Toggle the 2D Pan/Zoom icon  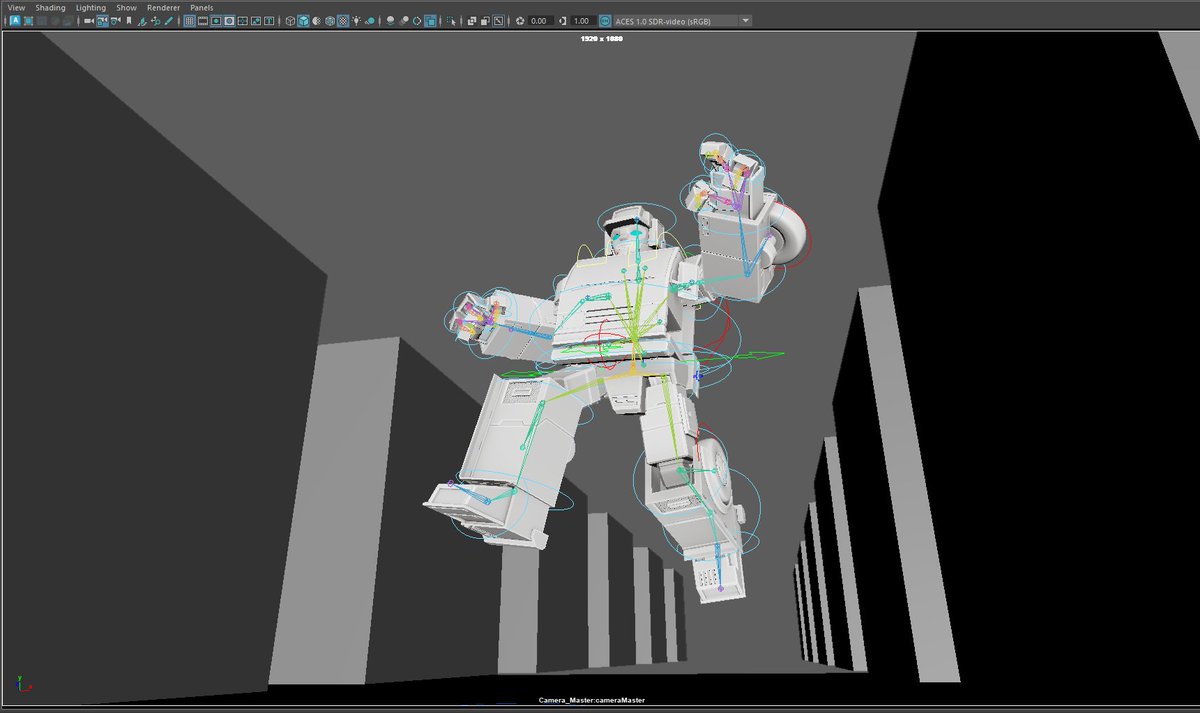pos(155,20)
